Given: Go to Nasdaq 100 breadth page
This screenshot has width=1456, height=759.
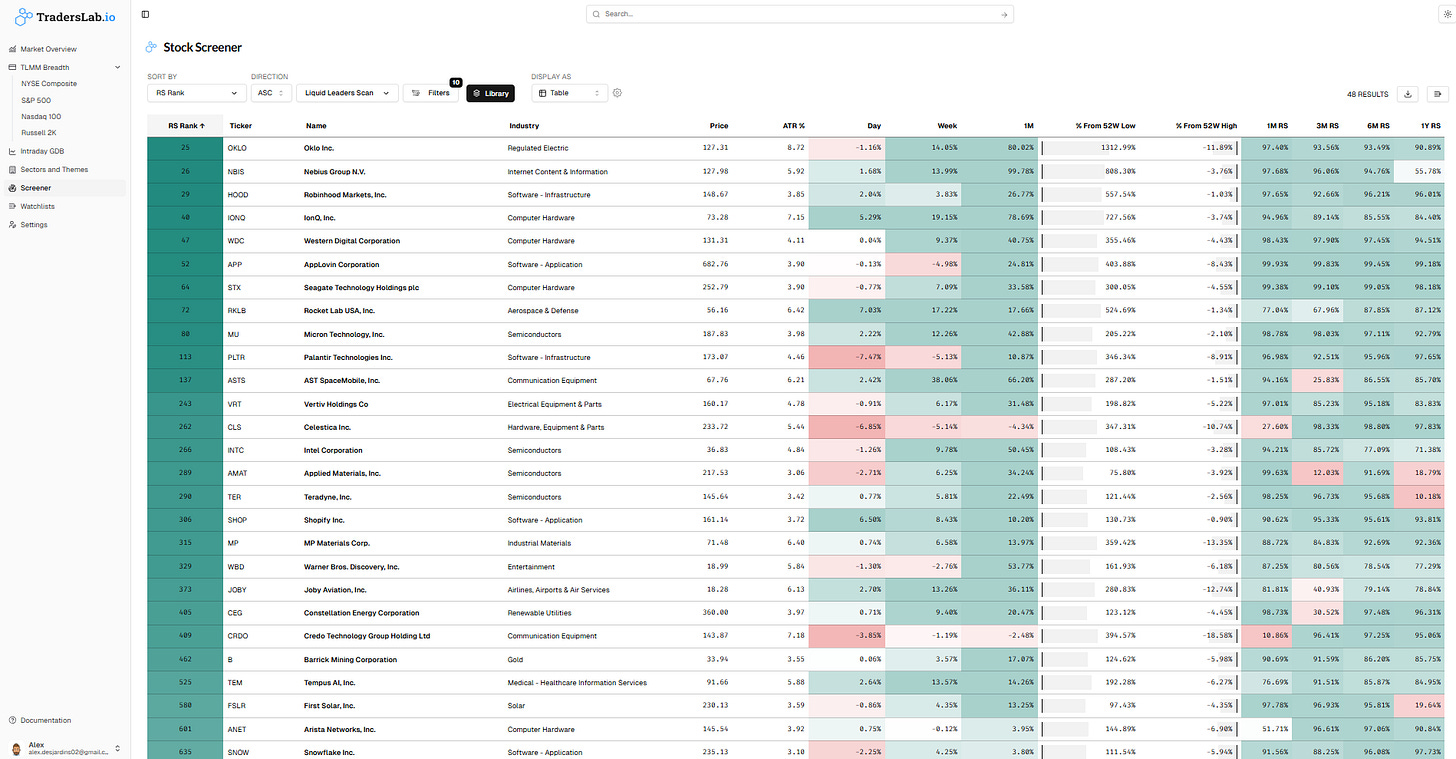Looking at the screenshot, I should 41,116.
